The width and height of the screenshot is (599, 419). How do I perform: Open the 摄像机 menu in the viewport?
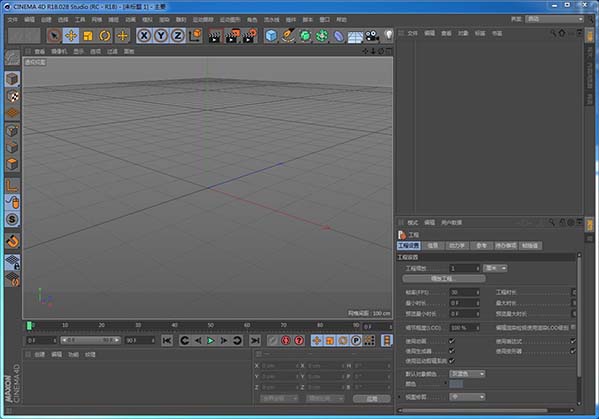point(59,51)
